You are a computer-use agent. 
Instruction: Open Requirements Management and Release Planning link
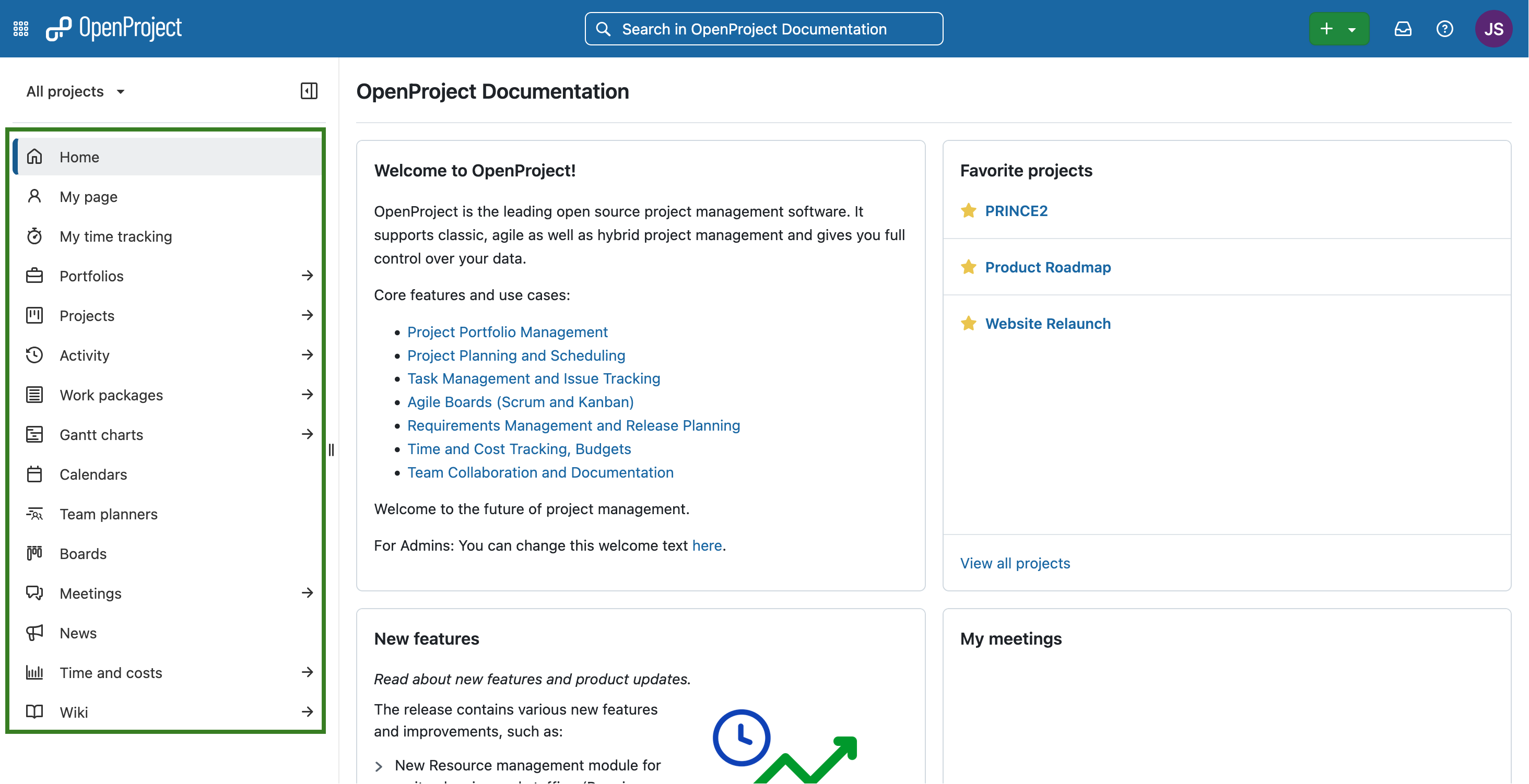point(573,425)
